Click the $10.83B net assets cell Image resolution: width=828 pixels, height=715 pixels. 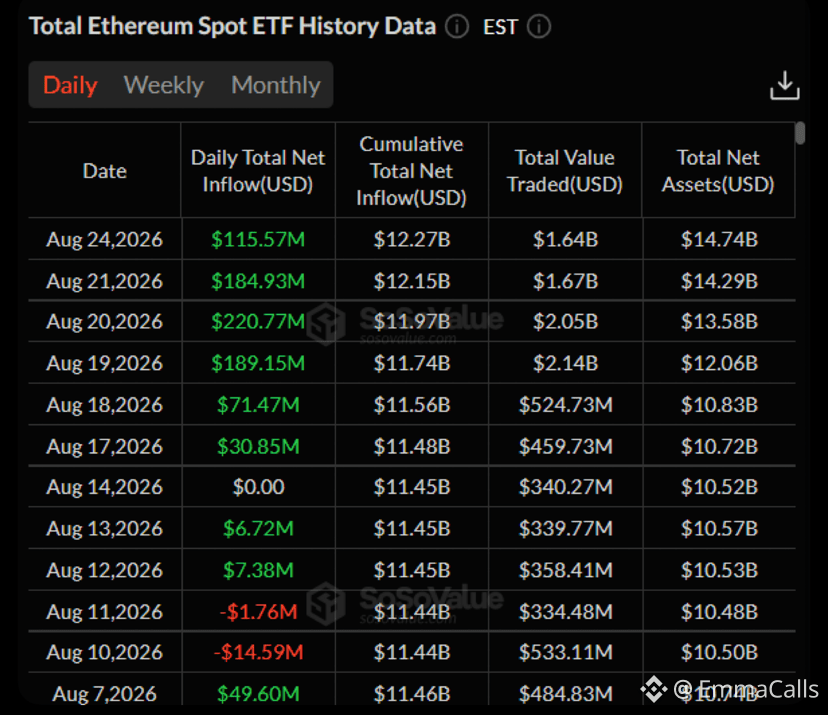719,404
